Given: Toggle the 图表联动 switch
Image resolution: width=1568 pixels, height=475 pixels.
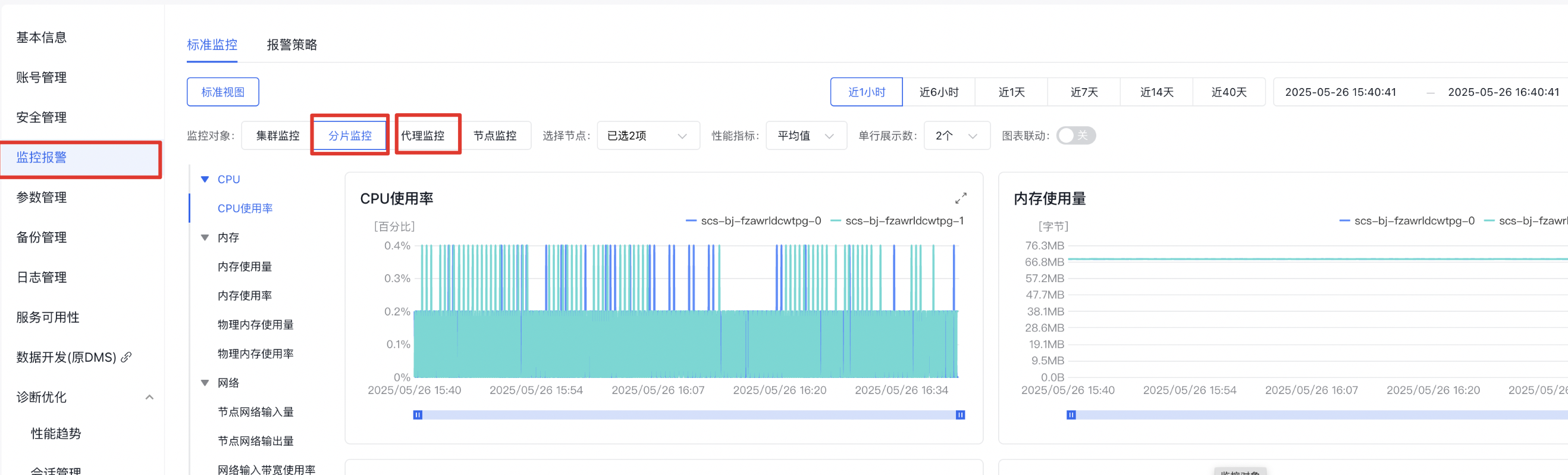Looking at the screenshot, I should pos(1075,135).
